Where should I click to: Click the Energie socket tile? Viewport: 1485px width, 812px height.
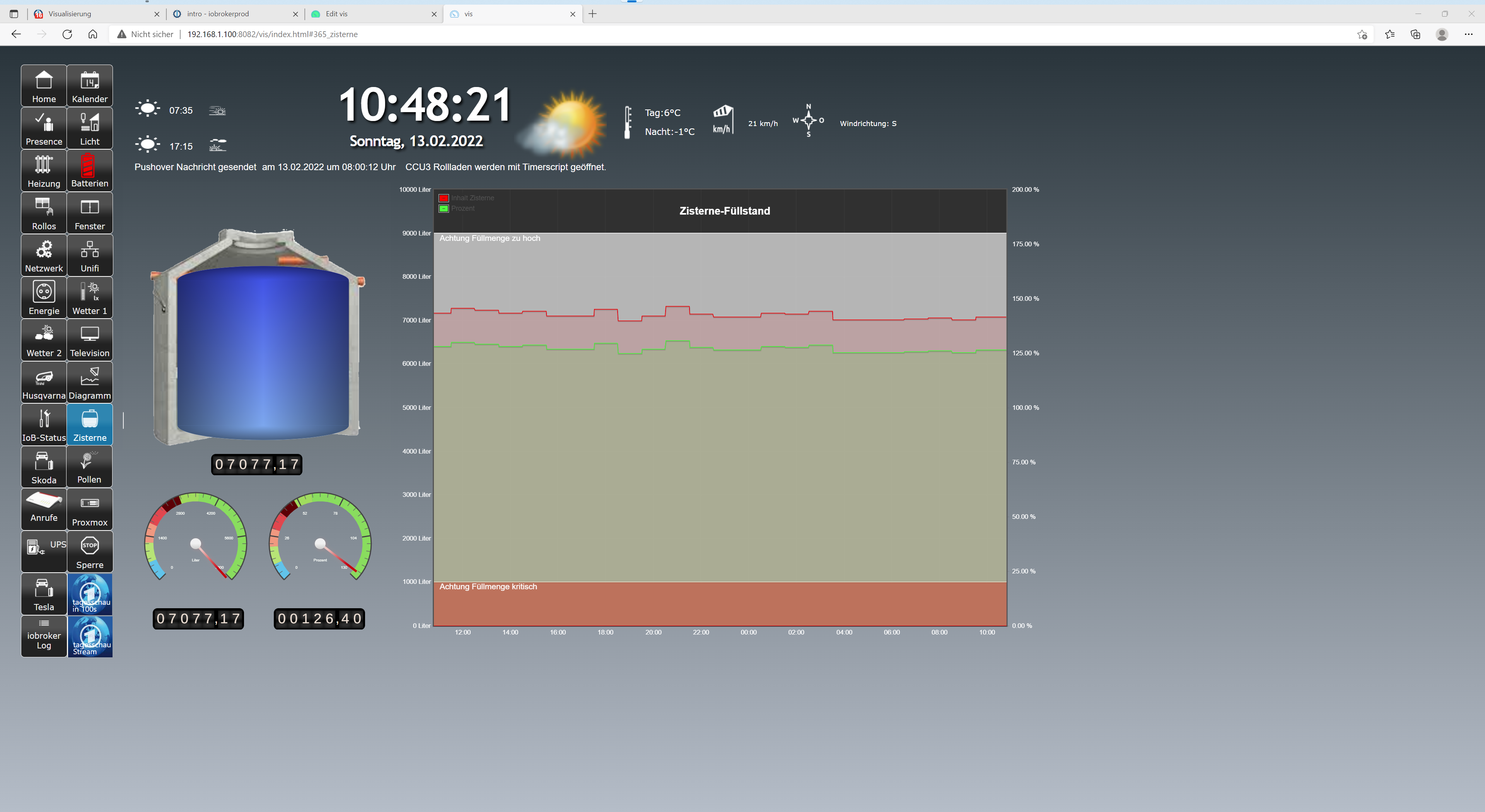pos(44,297)
